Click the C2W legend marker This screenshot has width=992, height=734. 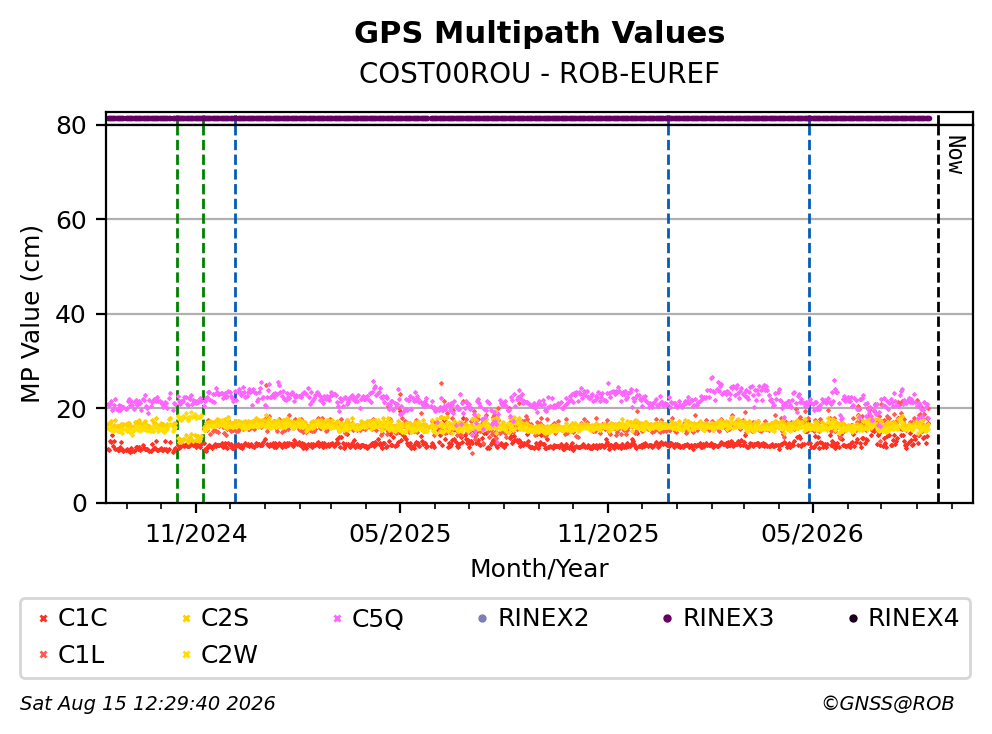[x=187, y=655]
